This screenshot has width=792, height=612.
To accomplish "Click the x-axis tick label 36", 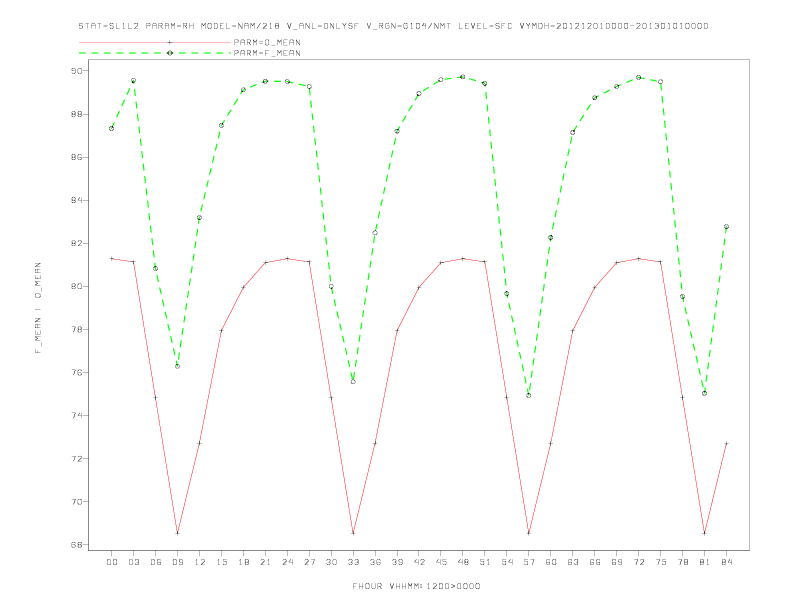I will 375,562.
